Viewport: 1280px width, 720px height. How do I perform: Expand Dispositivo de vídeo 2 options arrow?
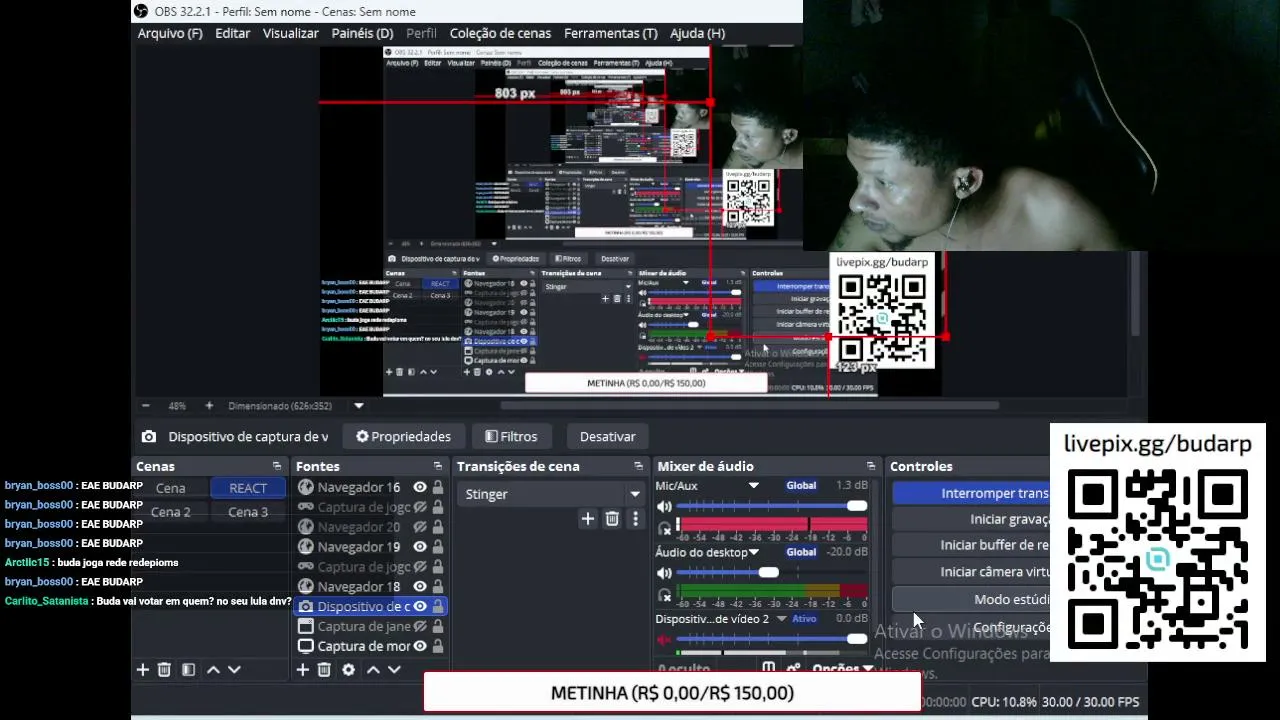click(x=781, y=619)
